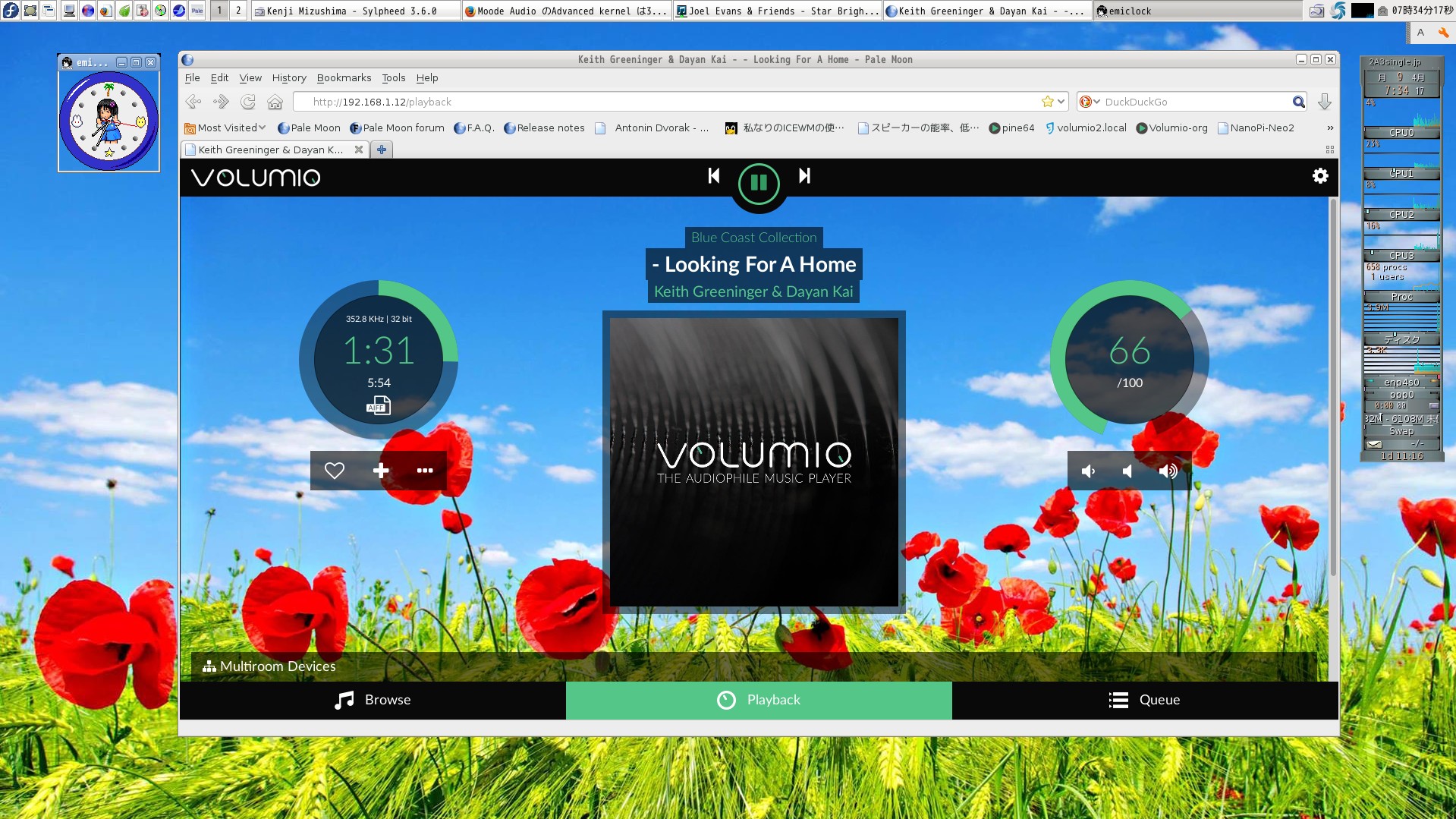The image size is (1456, 819).
Task: Bookmark this page with the star
Action: (x=1046, y=101)
